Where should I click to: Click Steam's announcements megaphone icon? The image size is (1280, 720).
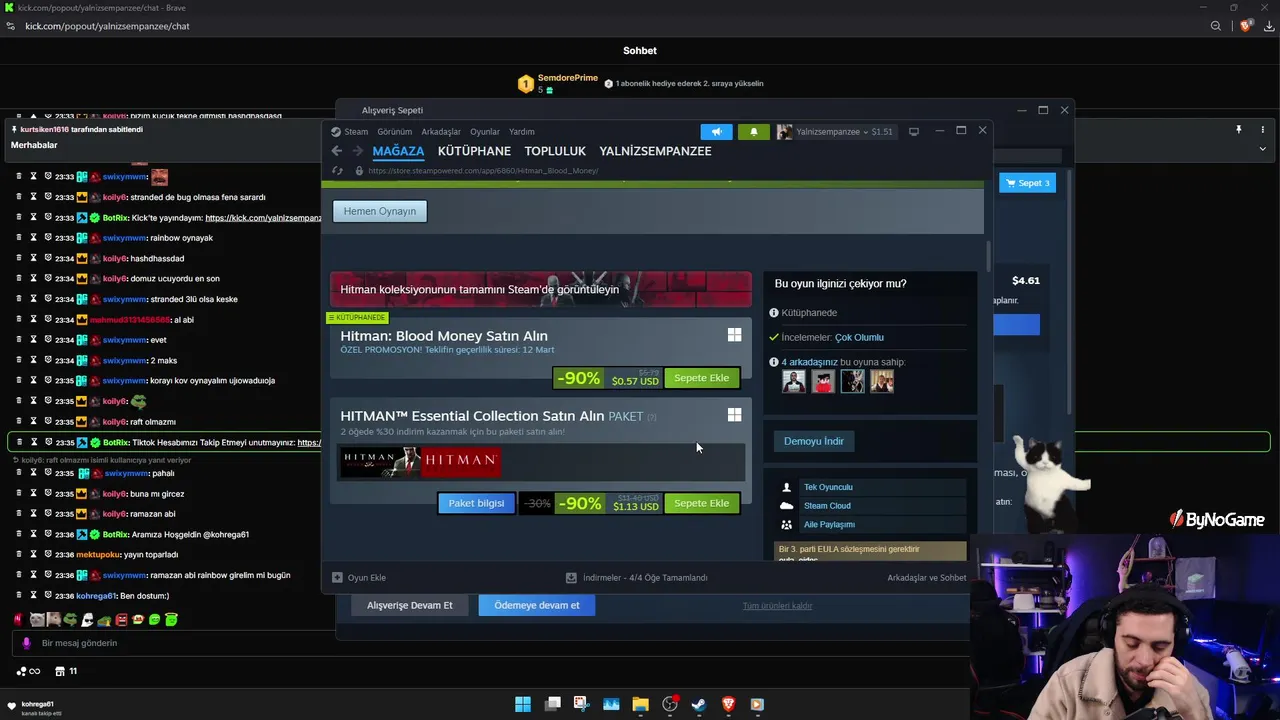click(x=716, y=131)
